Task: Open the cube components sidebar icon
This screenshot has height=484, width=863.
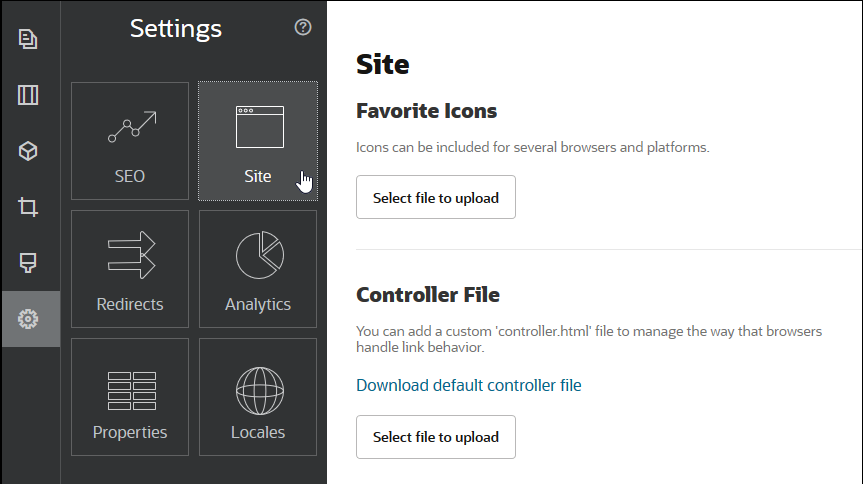Action: 28,152
